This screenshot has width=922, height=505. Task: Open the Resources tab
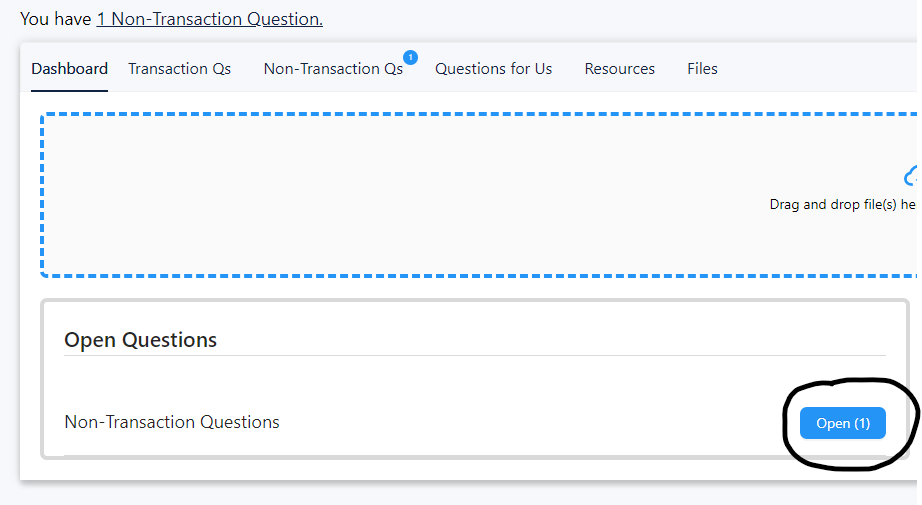tap(619, 69)
